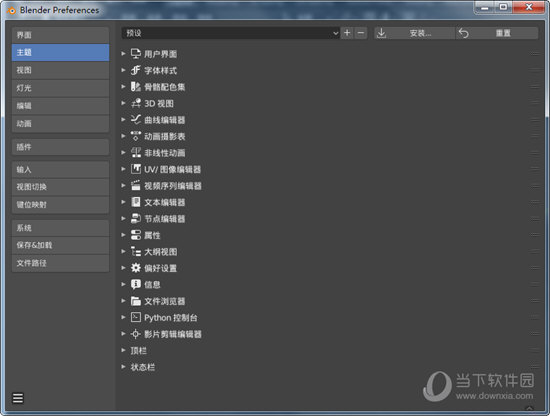Screen dimensions: 550x416
Task: Click the Node Editor (节点编辑器) icon
Action: coord(135,219)
